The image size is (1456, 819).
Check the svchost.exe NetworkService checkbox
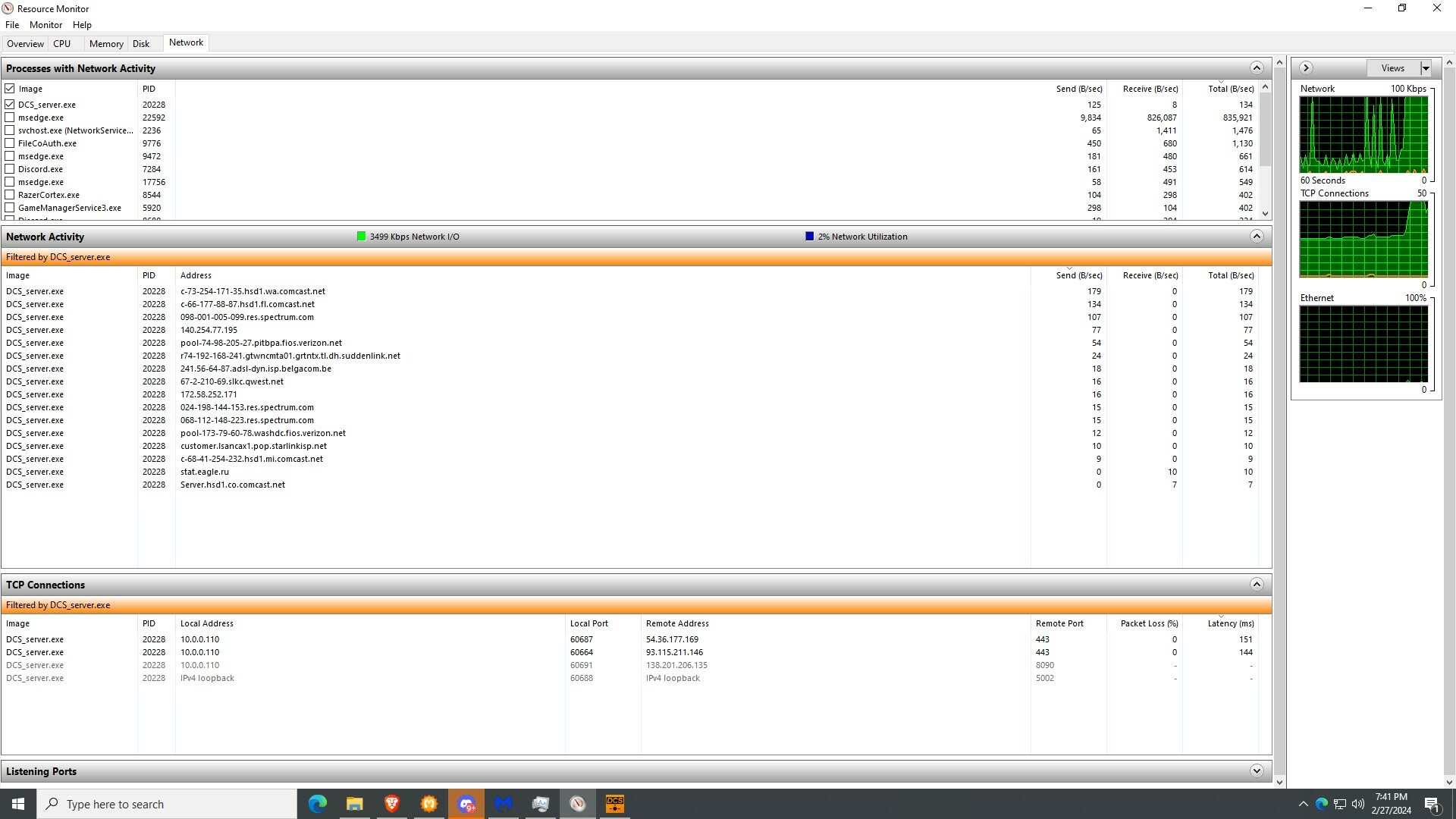pyautogui.click(x=10, y=130)
